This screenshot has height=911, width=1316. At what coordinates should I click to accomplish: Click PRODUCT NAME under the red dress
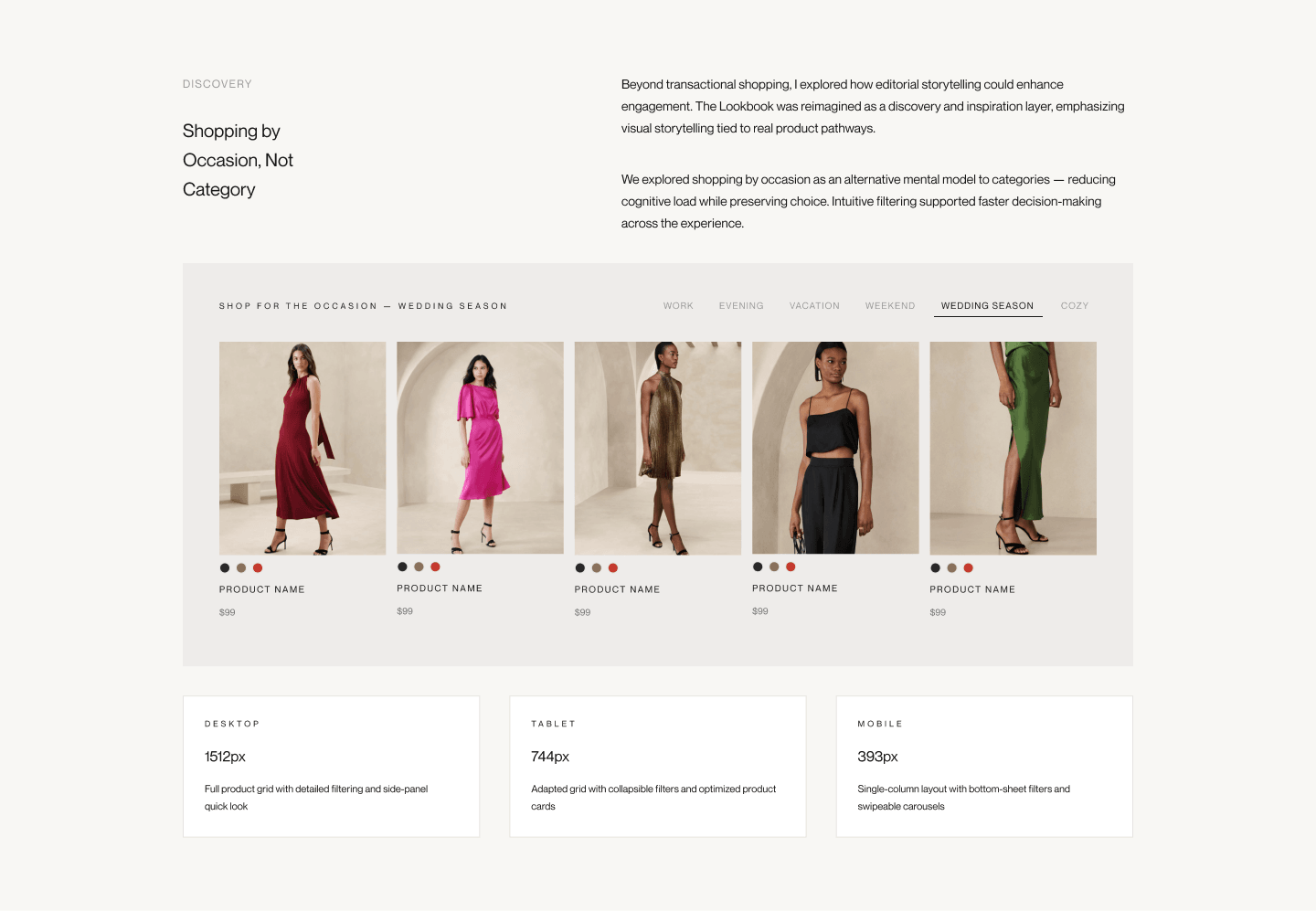coord(262,589)
